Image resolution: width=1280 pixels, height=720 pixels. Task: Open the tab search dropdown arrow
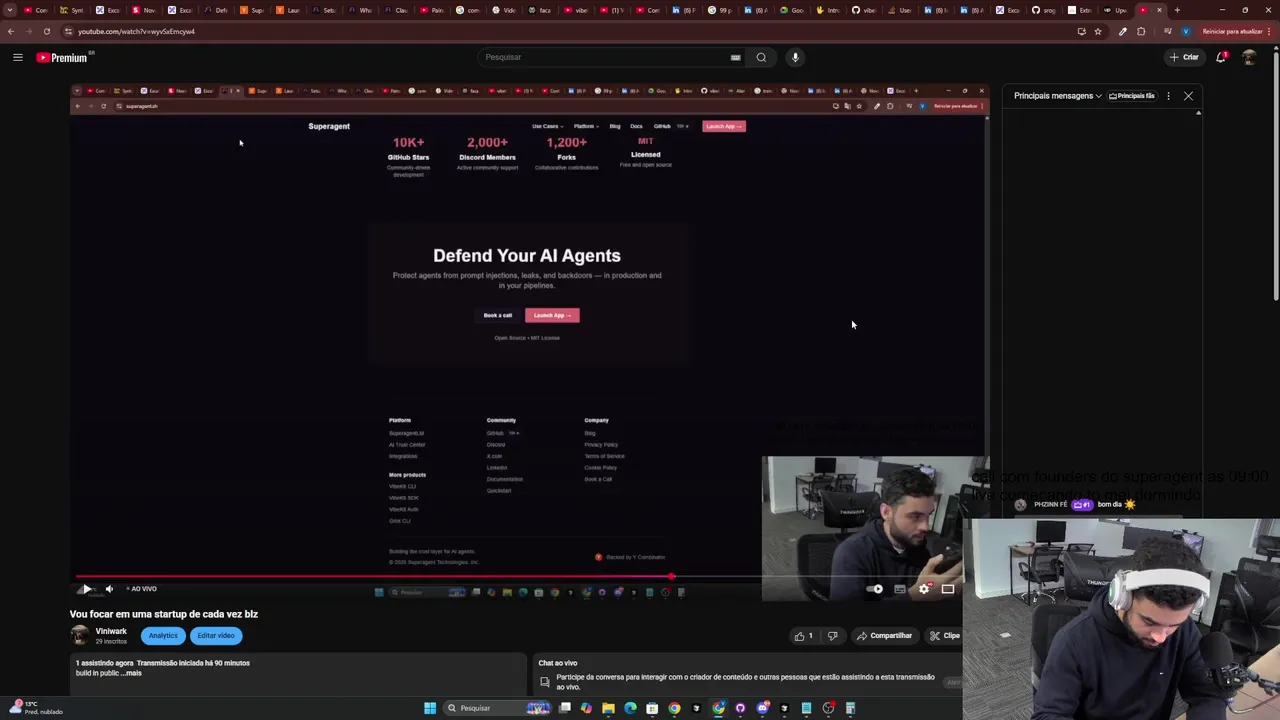click(9, 10)
